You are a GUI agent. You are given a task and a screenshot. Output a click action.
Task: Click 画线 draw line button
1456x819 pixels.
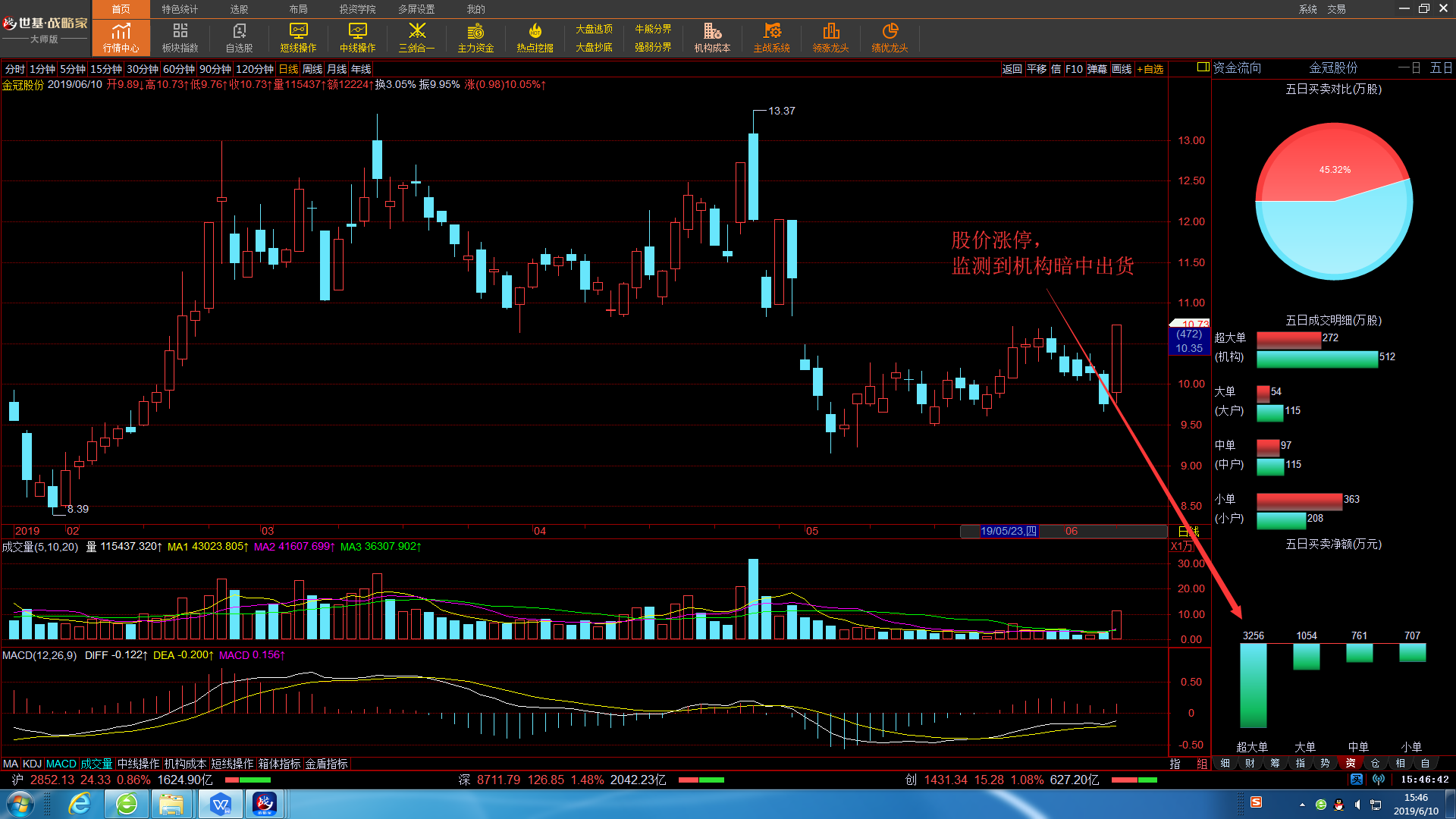click(x=1122, y=69)
